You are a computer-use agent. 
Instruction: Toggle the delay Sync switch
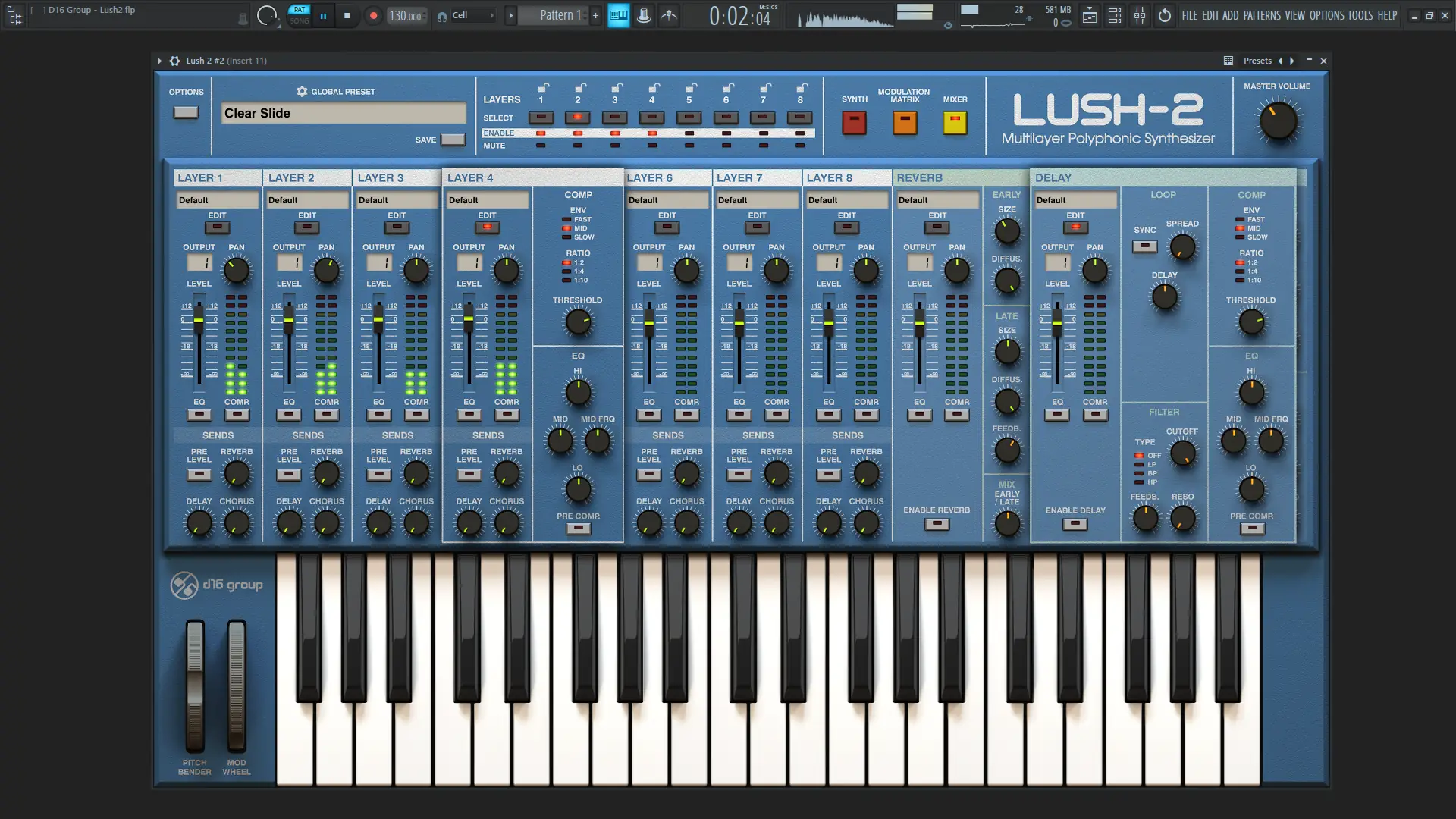pyautogui.click(x=1144, y=246)
